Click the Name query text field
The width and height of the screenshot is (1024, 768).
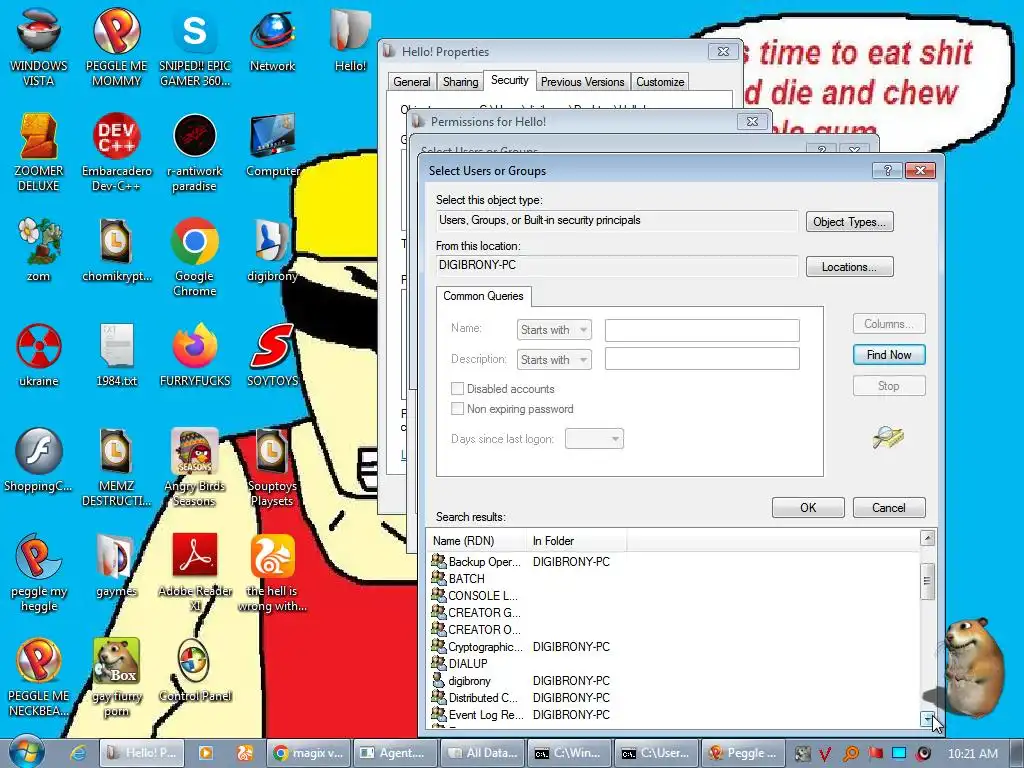tap(702, 330)
